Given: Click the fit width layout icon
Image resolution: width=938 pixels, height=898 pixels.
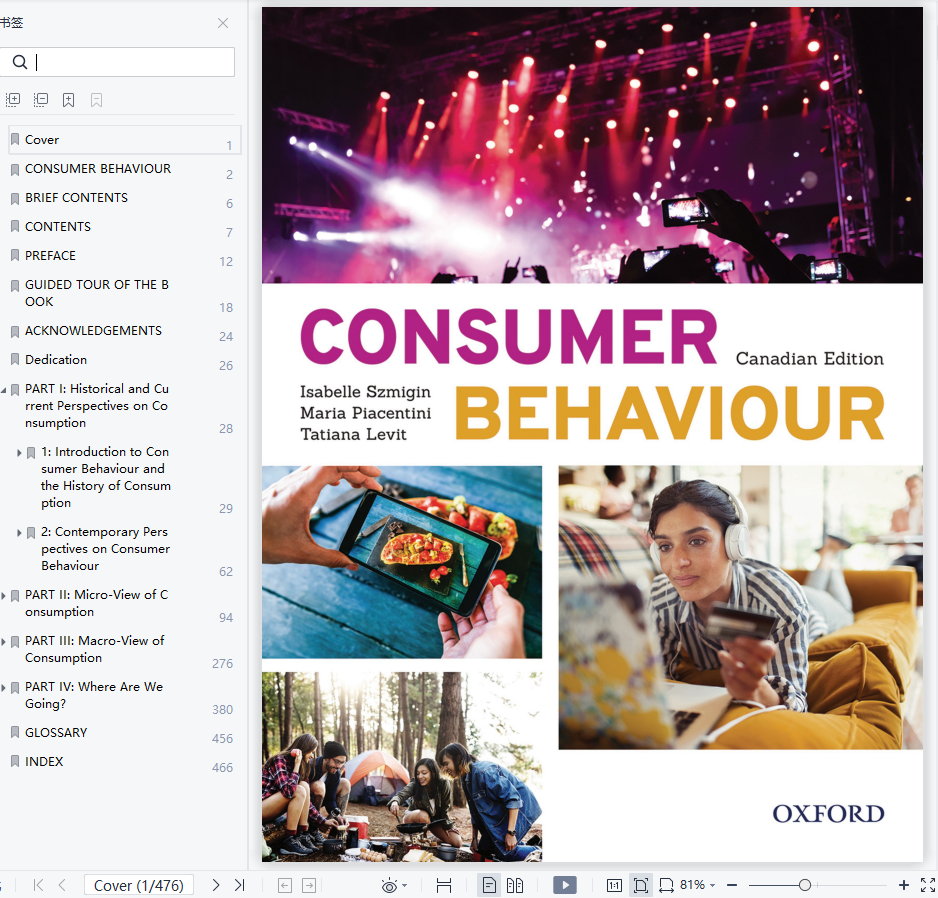Looking at the screenshot, I should tap(444, 885).
